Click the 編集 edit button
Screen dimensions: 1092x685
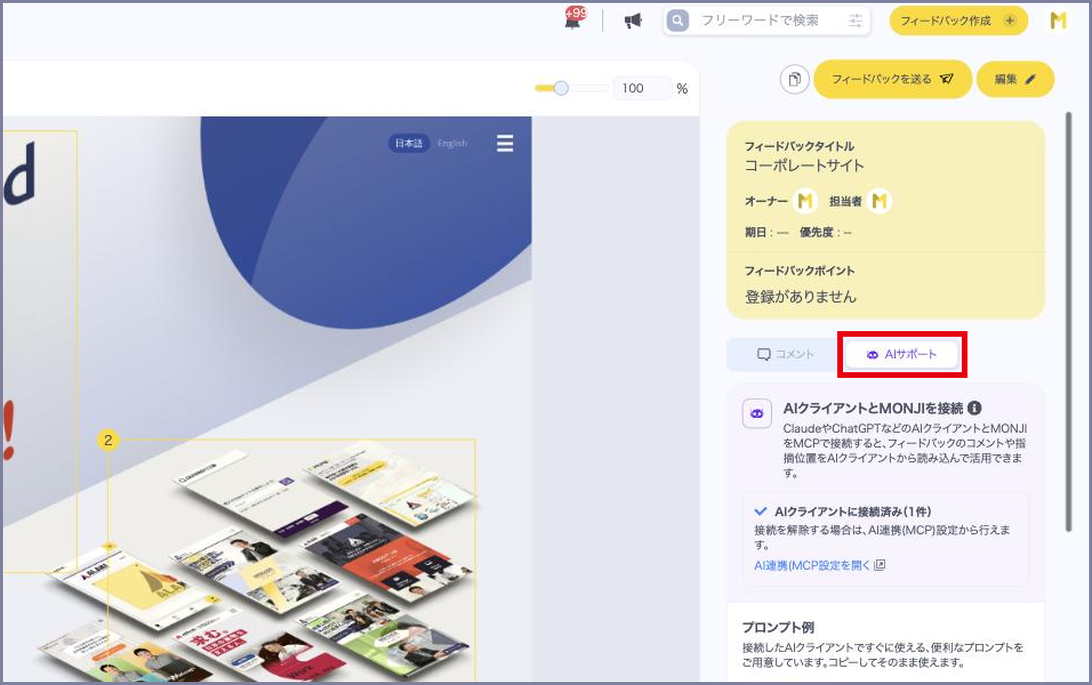[1015, 79]
